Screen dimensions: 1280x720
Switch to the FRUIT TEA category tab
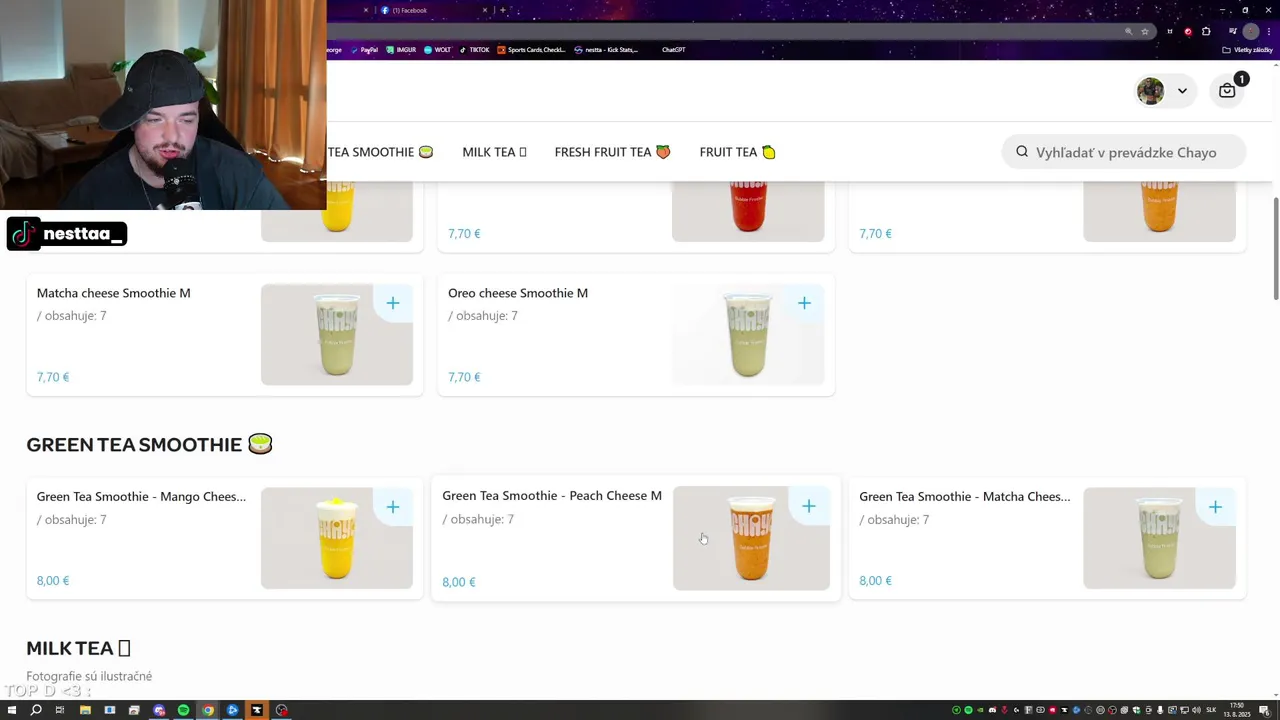(737, 152)
